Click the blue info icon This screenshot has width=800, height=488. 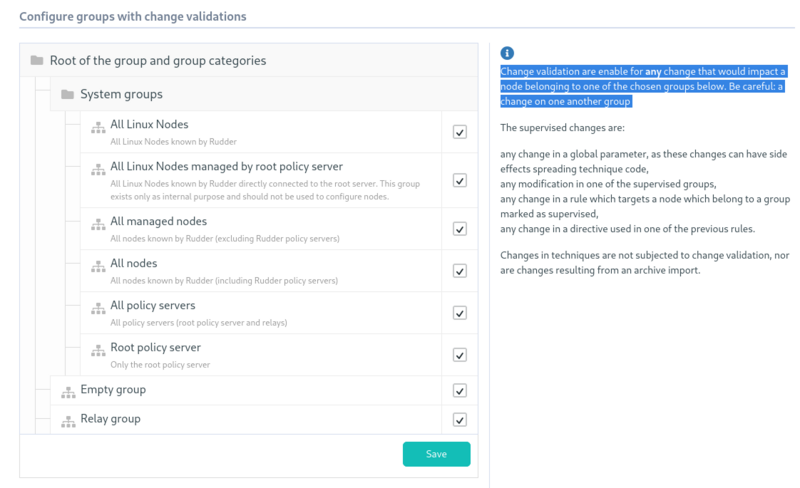(x=507, y=53)
